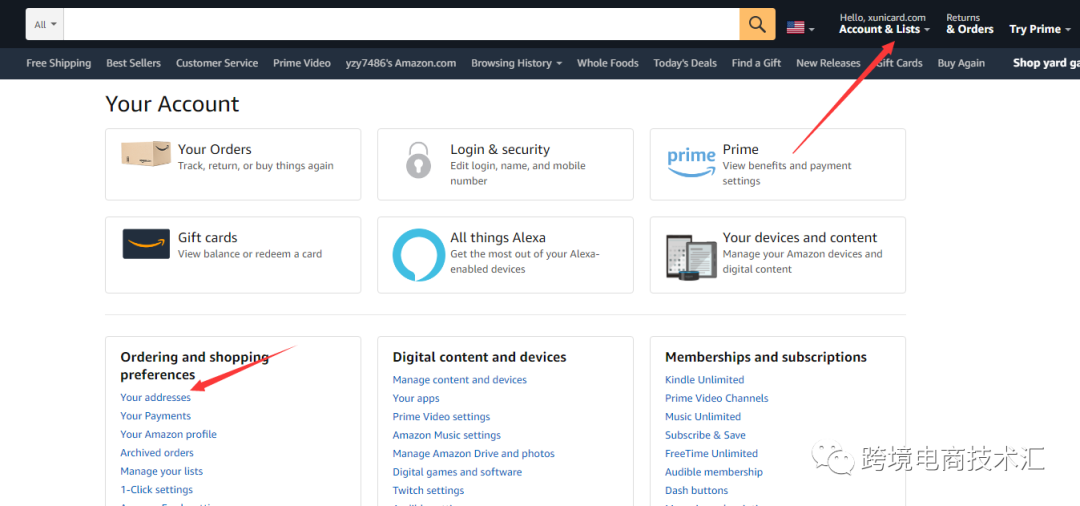Viewport: 1080px width, 506px height.
Task: Open the Your addresses link
Action: (x=156, y=397)
